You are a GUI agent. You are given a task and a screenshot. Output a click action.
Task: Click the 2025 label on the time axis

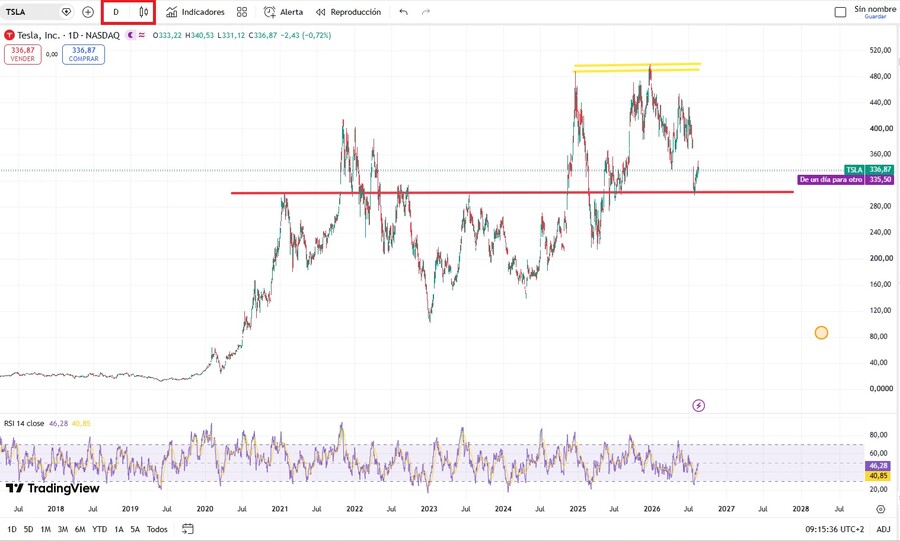point(577,509)
